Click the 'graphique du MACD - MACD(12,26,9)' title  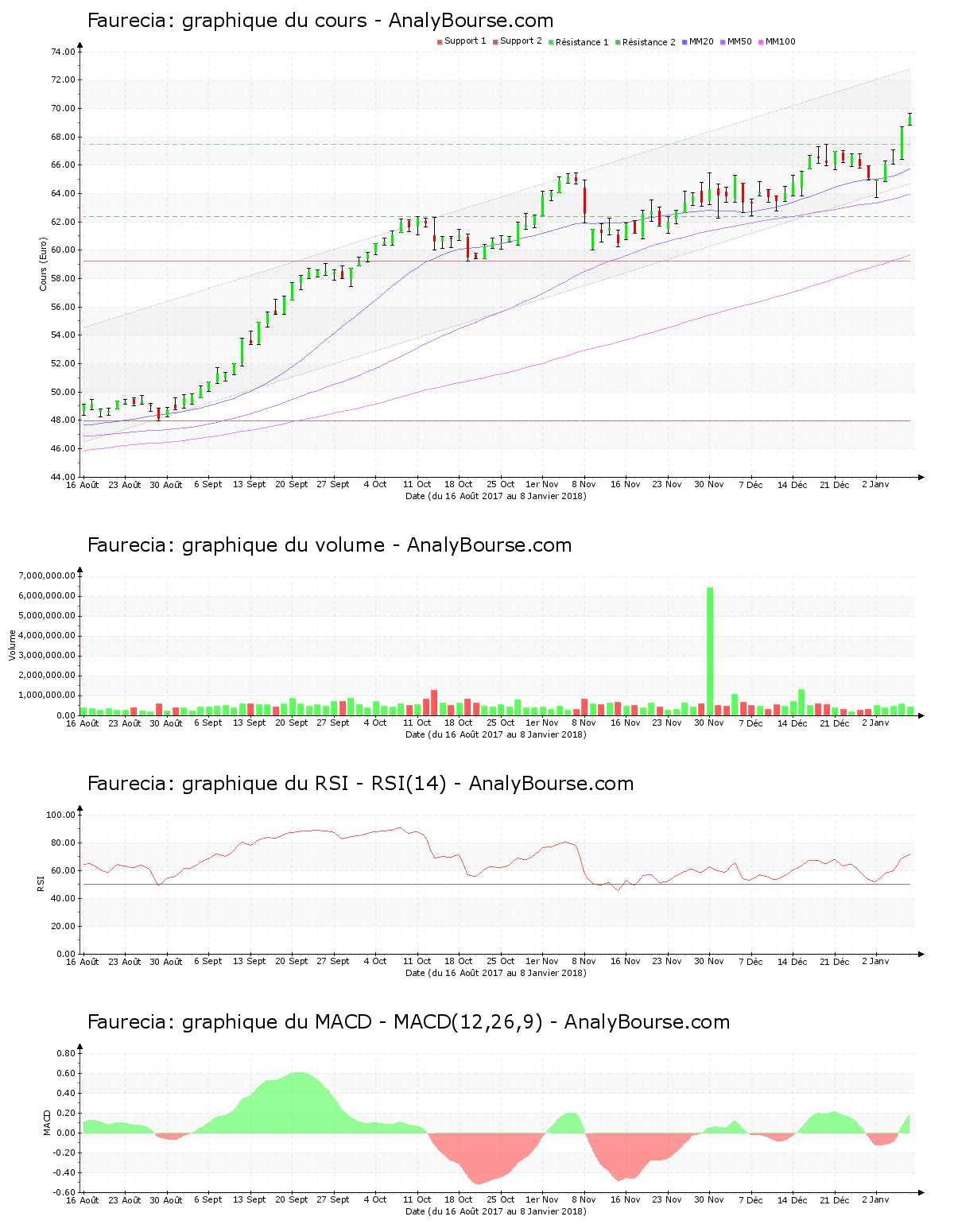coord(362,1022)
